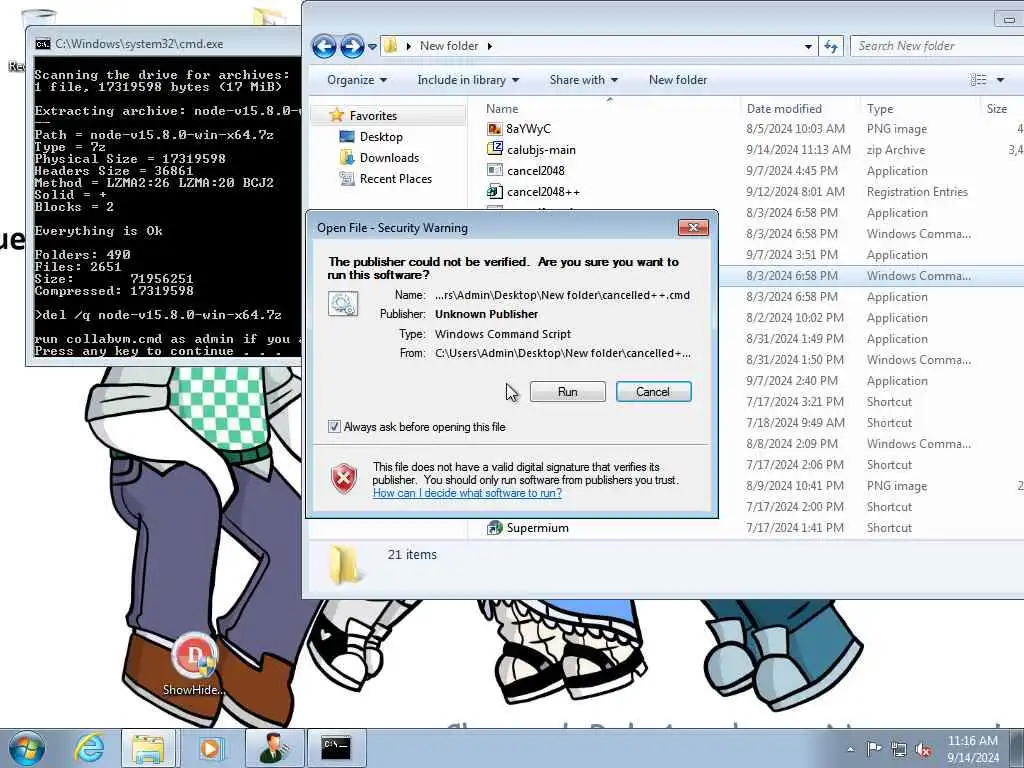Select the cancel2048++ registry file icon
This screenshot has height=768, width=1024.
pos(494,191)
